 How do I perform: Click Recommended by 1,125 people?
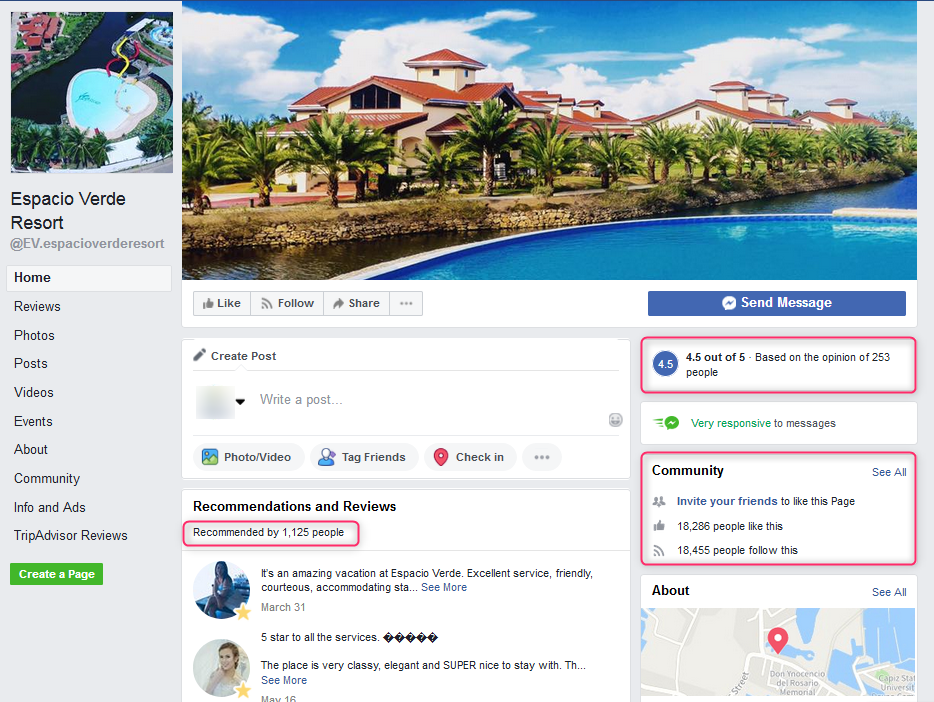[268, 532]
